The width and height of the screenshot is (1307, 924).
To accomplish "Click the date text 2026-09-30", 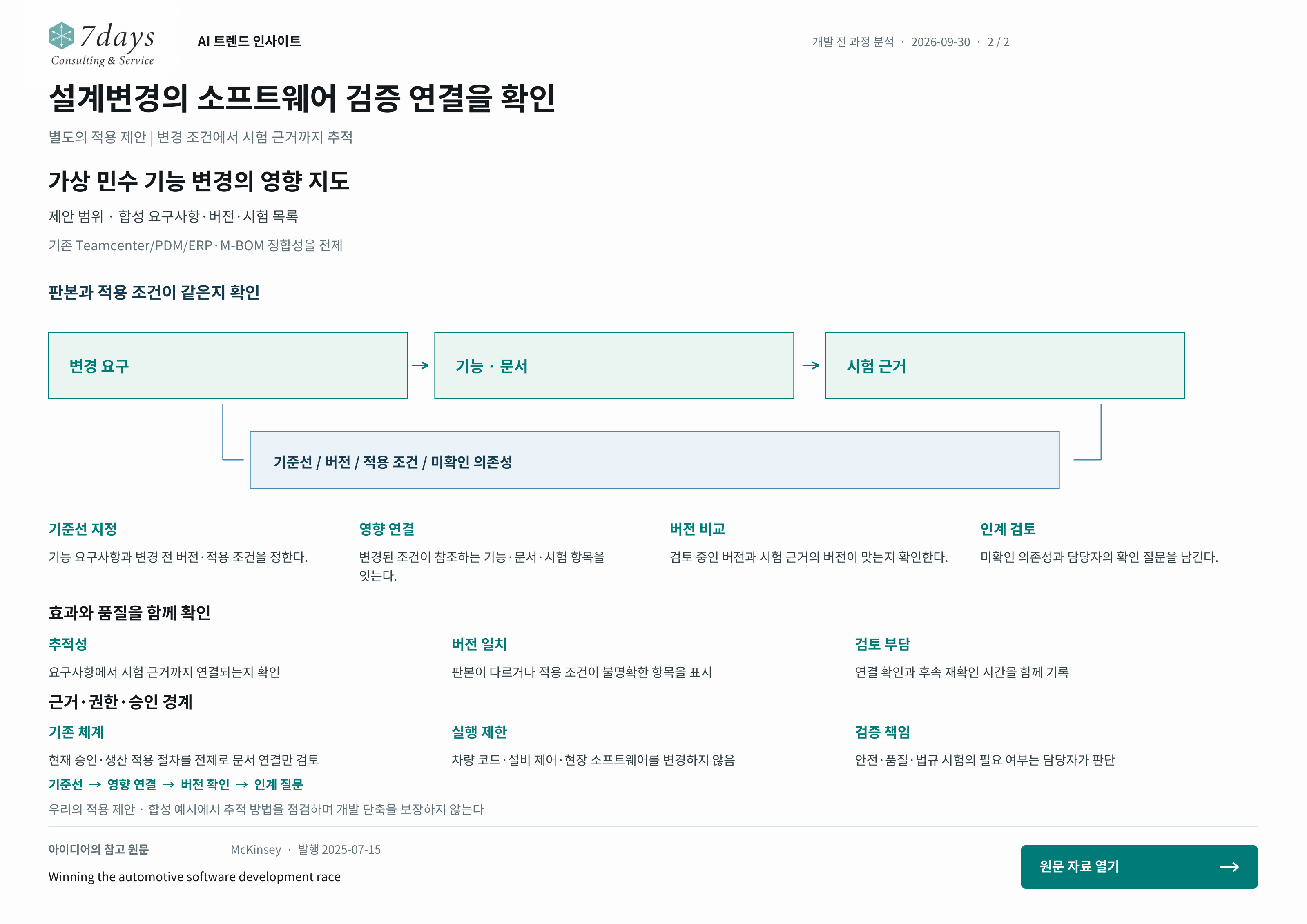I will (940, 42).
